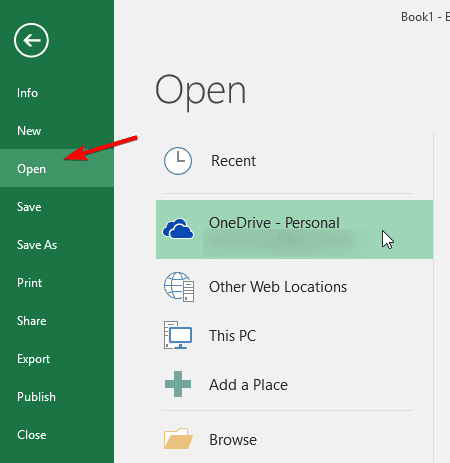Click the OneDrive cloud icon

coord(178,228)
